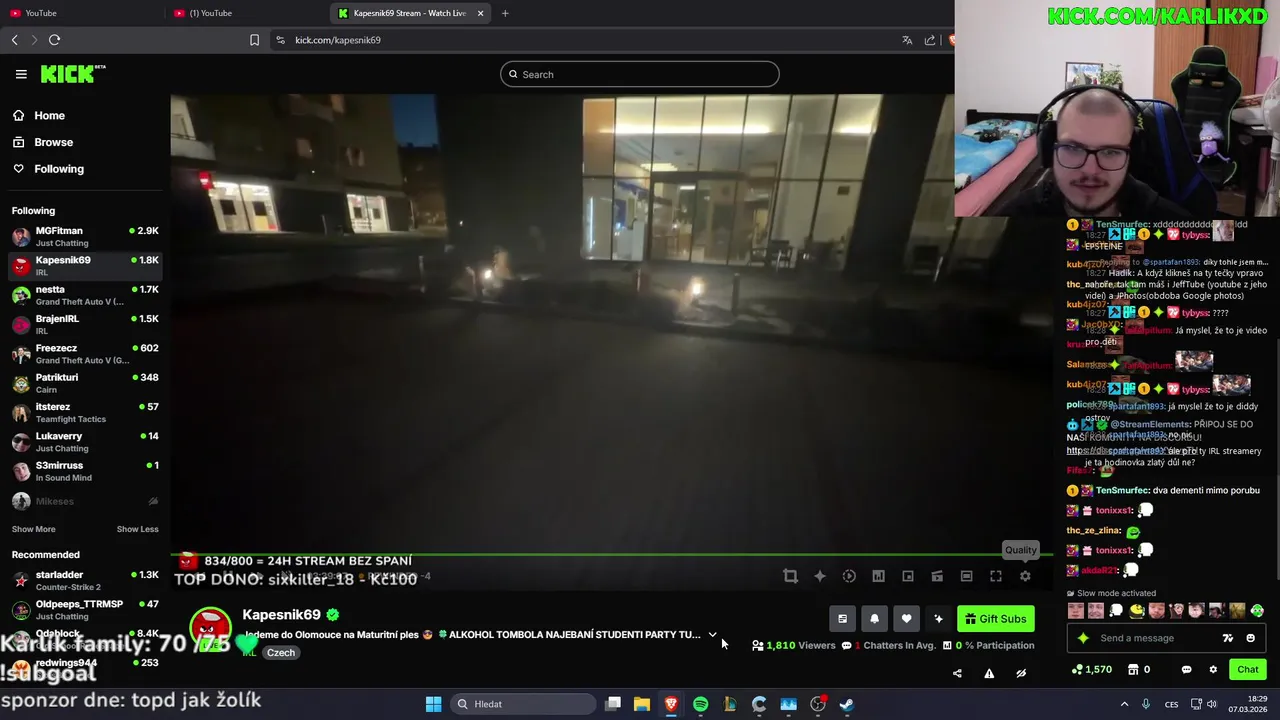Open the shop icon with 0 count

tap(1139, 670)
